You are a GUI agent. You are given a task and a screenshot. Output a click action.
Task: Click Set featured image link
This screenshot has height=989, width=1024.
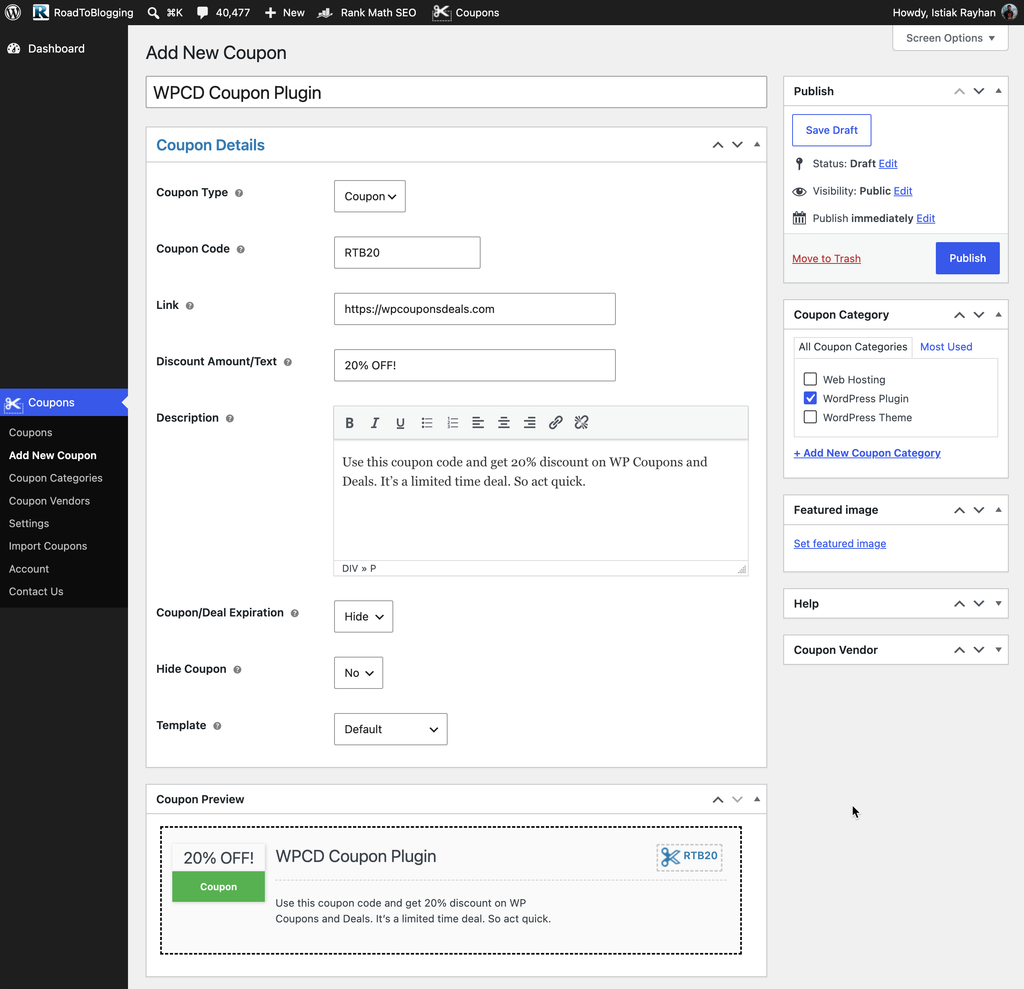pos(839,543)
